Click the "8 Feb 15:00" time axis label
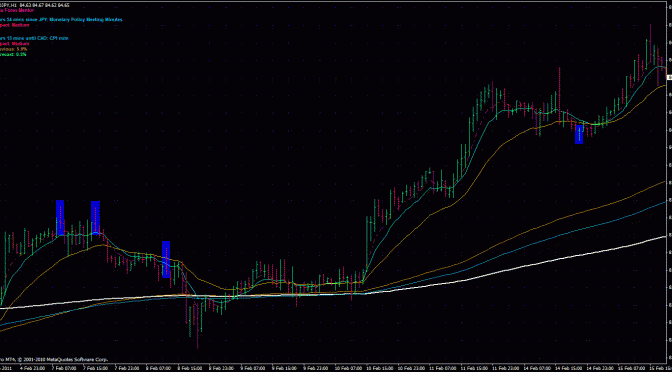Image resolution: width=672 pixels, height=372 pixels. tap(189, 368)
